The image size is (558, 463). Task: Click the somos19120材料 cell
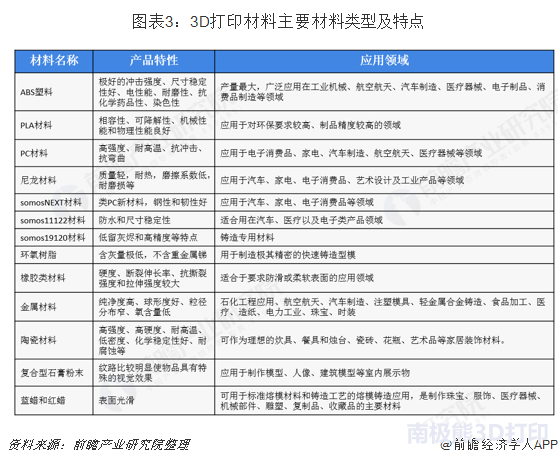point(54,237)
